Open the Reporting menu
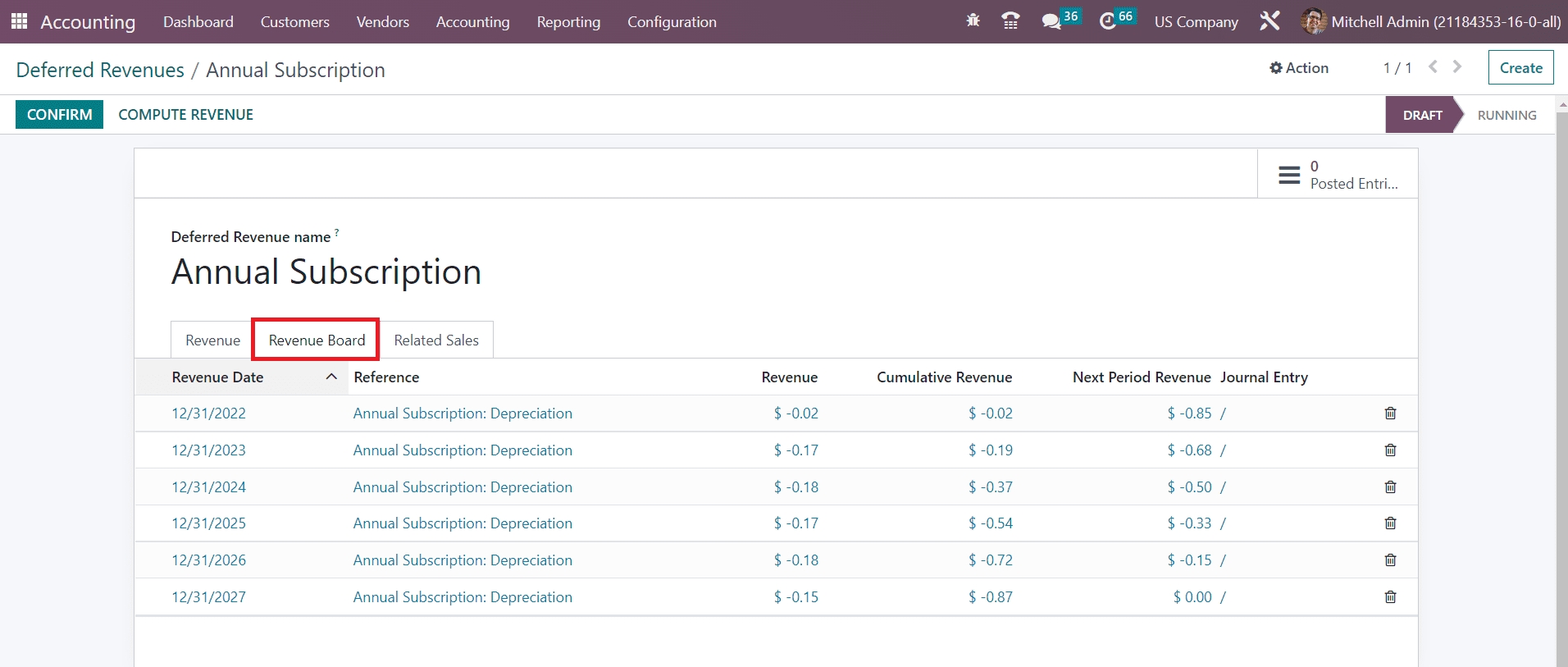Image resolution: width=1568 pixels, height=667 pixels. point(568,22)
